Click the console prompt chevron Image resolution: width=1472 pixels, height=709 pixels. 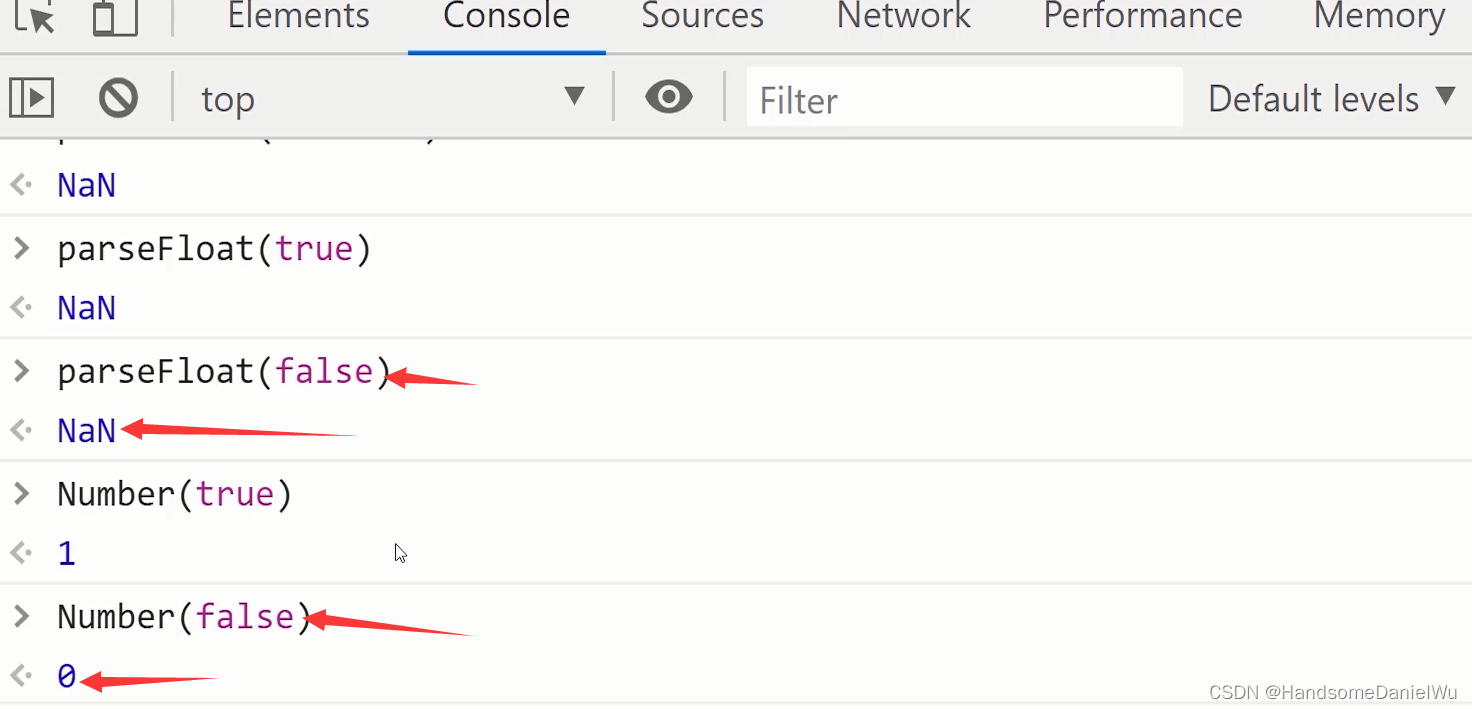pyautogui.click(x=20, y=248)
